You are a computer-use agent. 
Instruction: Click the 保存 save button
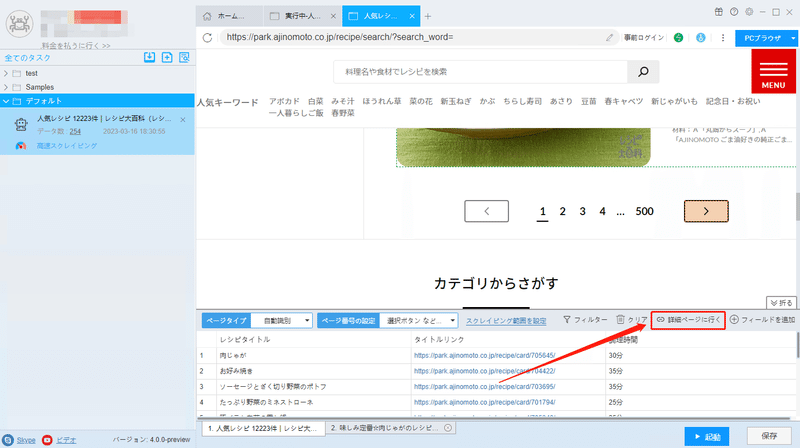pyautogui.click(x=769, y=436)
